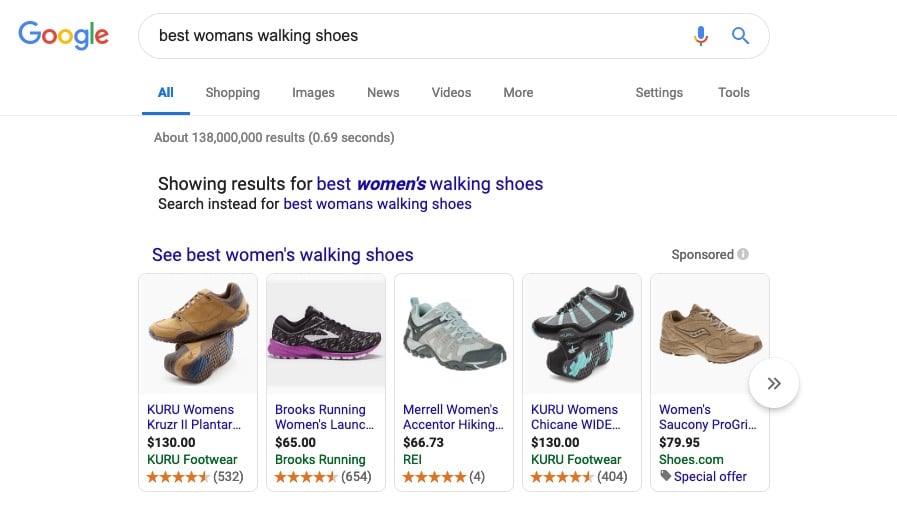Open 'See best women's walking shoes' heading link

click(x=283, y=255)
